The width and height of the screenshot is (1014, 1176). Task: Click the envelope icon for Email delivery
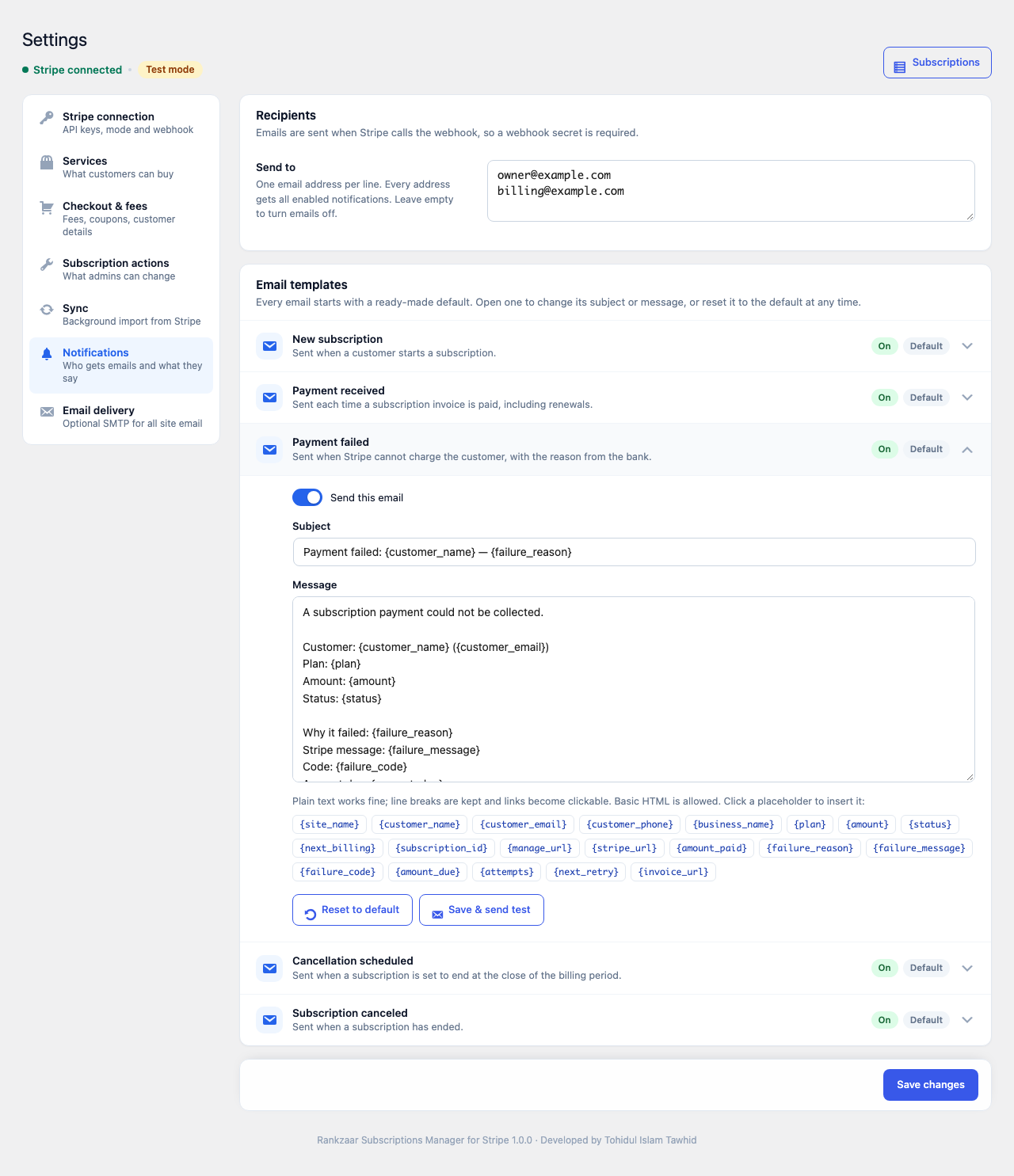[x=47, y=411]
